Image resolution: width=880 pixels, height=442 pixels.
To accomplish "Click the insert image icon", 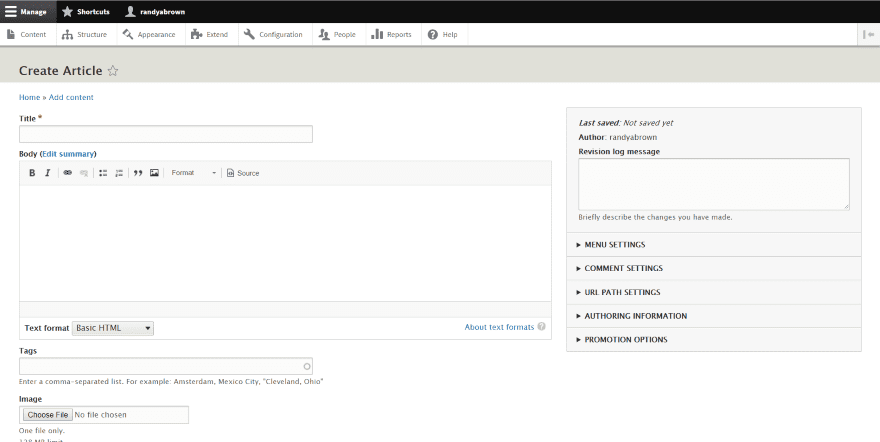I will tap(154, 173).
